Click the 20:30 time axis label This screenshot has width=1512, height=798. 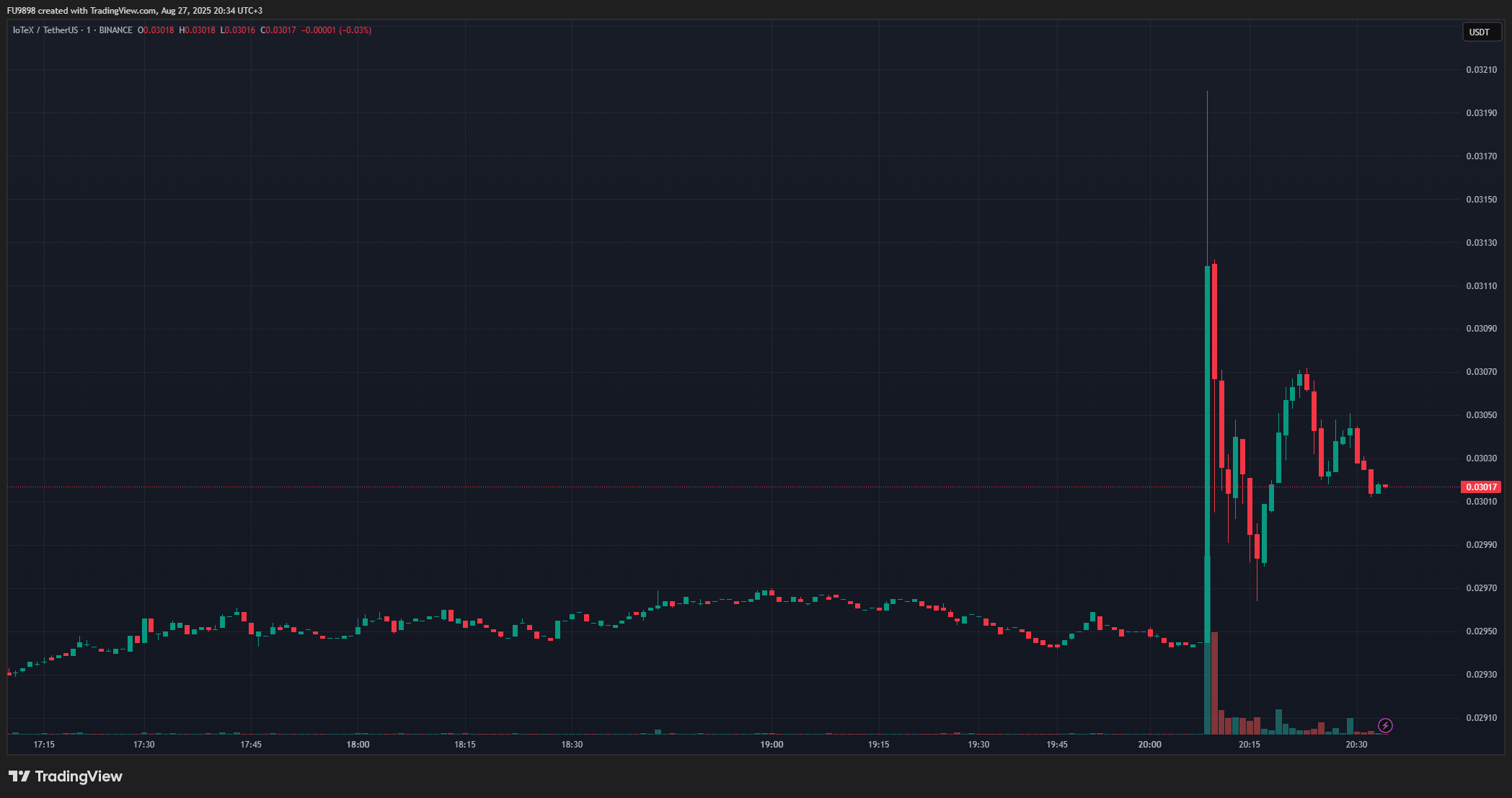1356,745
